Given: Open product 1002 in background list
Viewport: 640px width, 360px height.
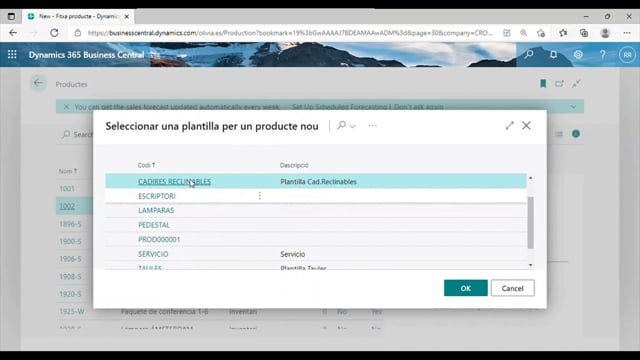Looking at the screenshot, I should (x=67, y=206).
